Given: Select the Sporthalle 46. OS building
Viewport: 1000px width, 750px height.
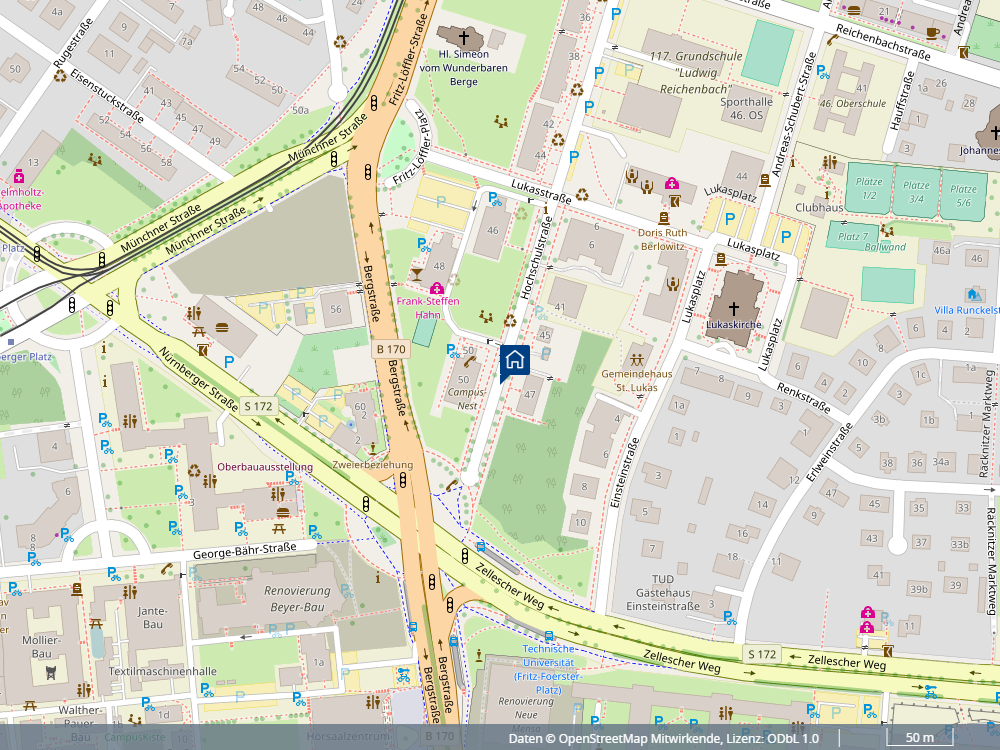Looking at the screenshot, I should (746, 108).
